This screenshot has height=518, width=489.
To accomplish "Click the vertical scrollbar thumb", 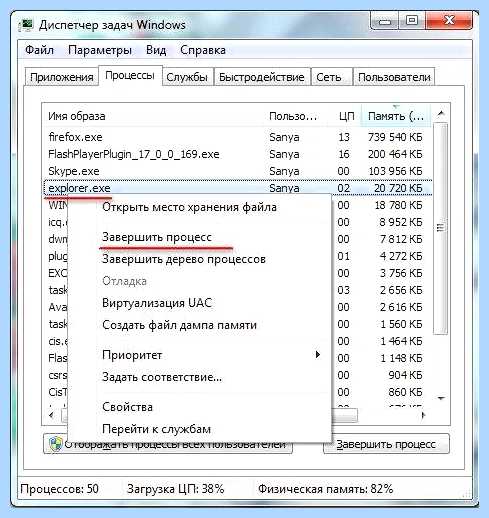I will coord(441,228).
